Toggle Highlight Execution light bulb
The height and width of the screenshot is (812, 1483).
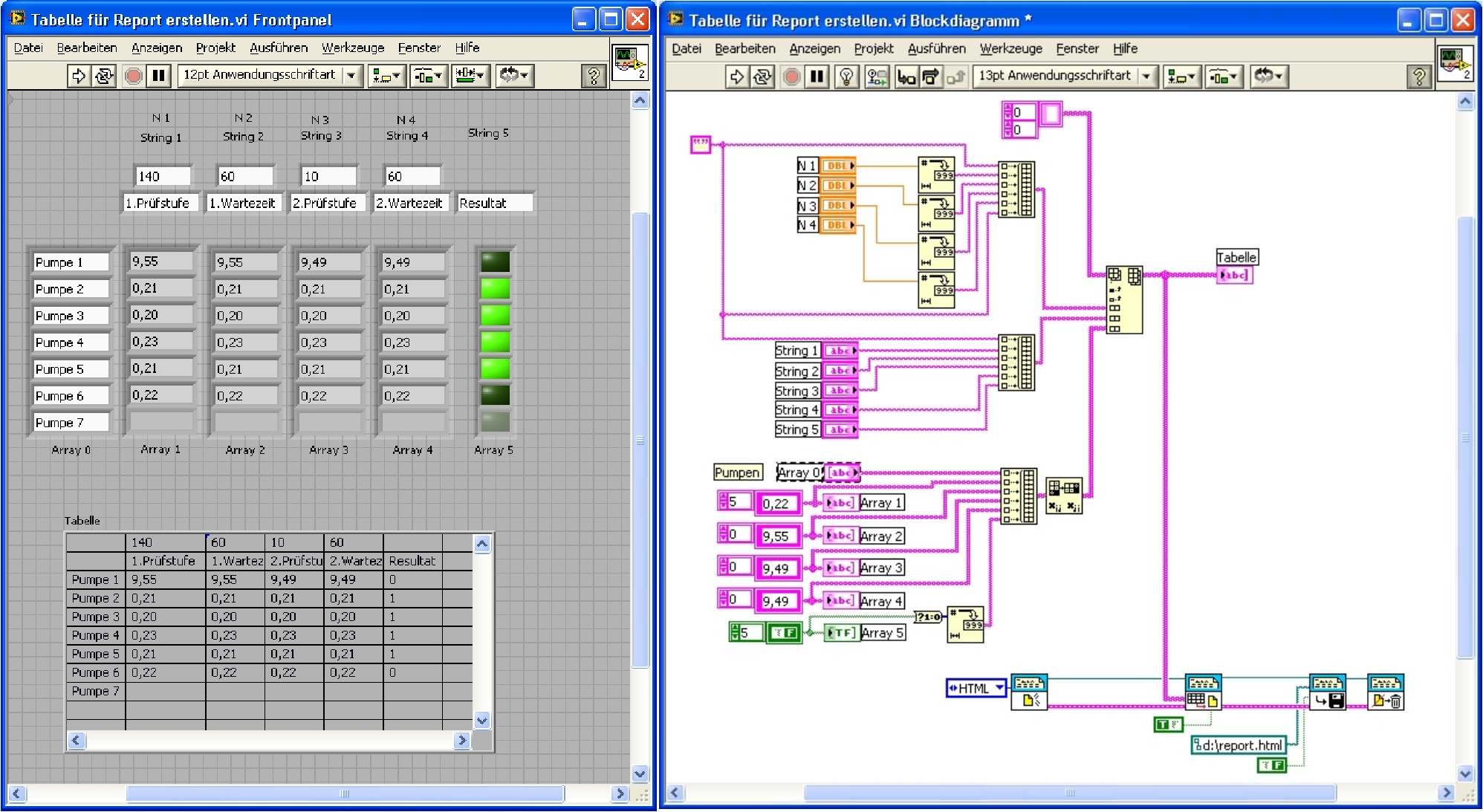846,77
